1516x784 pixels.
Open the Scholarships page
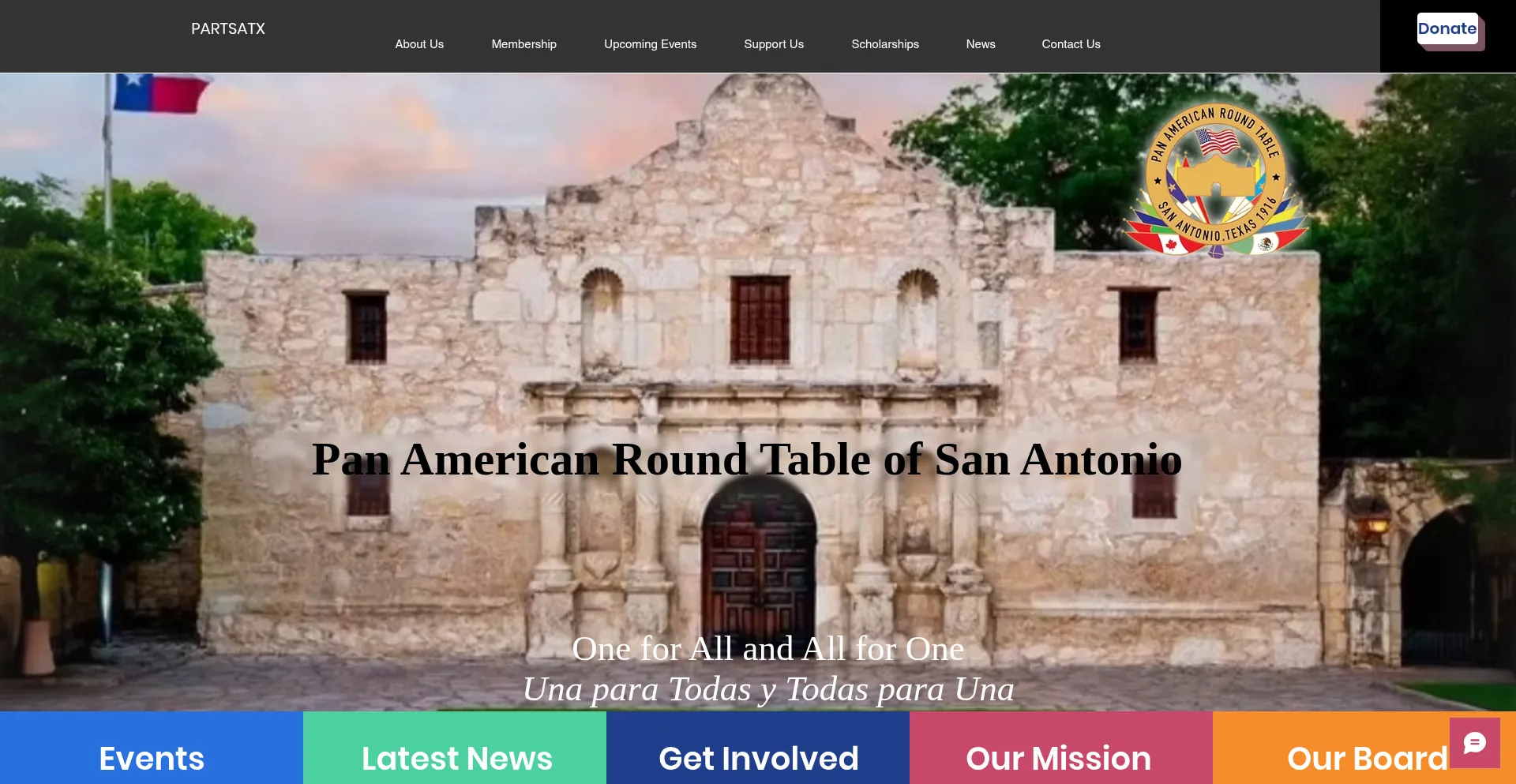884,44
